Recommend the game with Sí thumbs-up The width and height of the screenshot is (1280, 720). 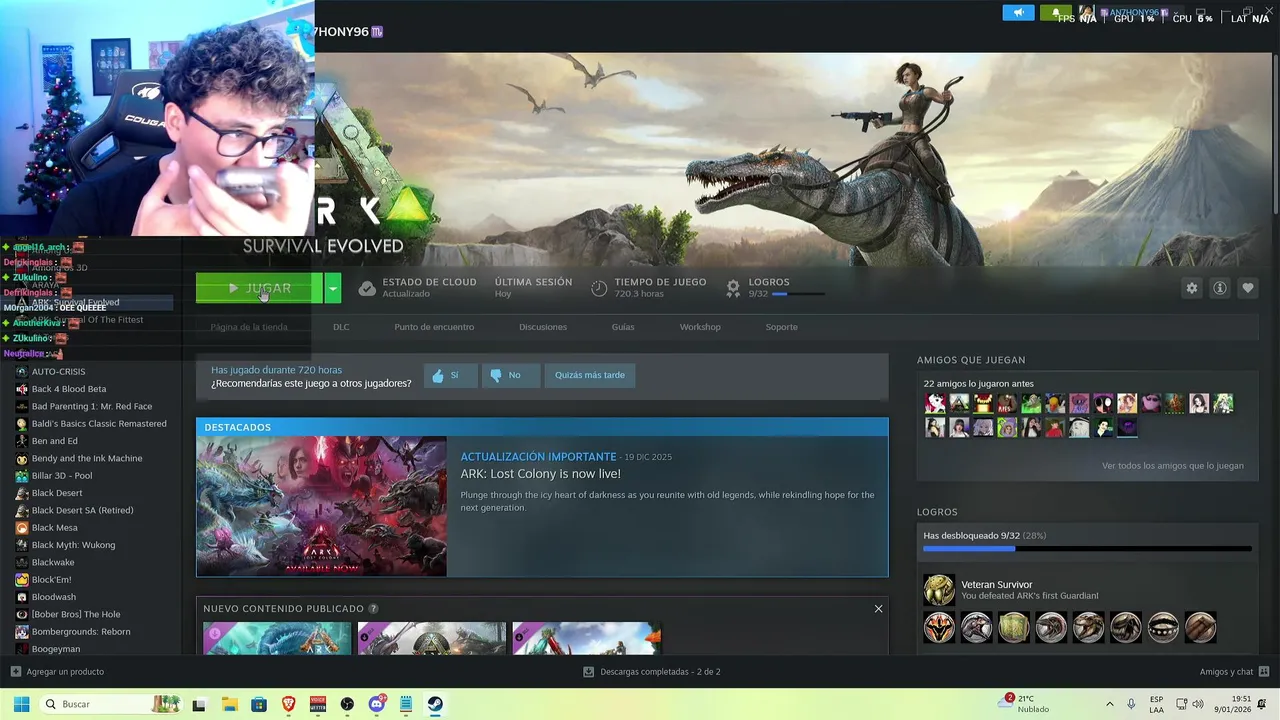pyautogui.click(x=450, y=375)
